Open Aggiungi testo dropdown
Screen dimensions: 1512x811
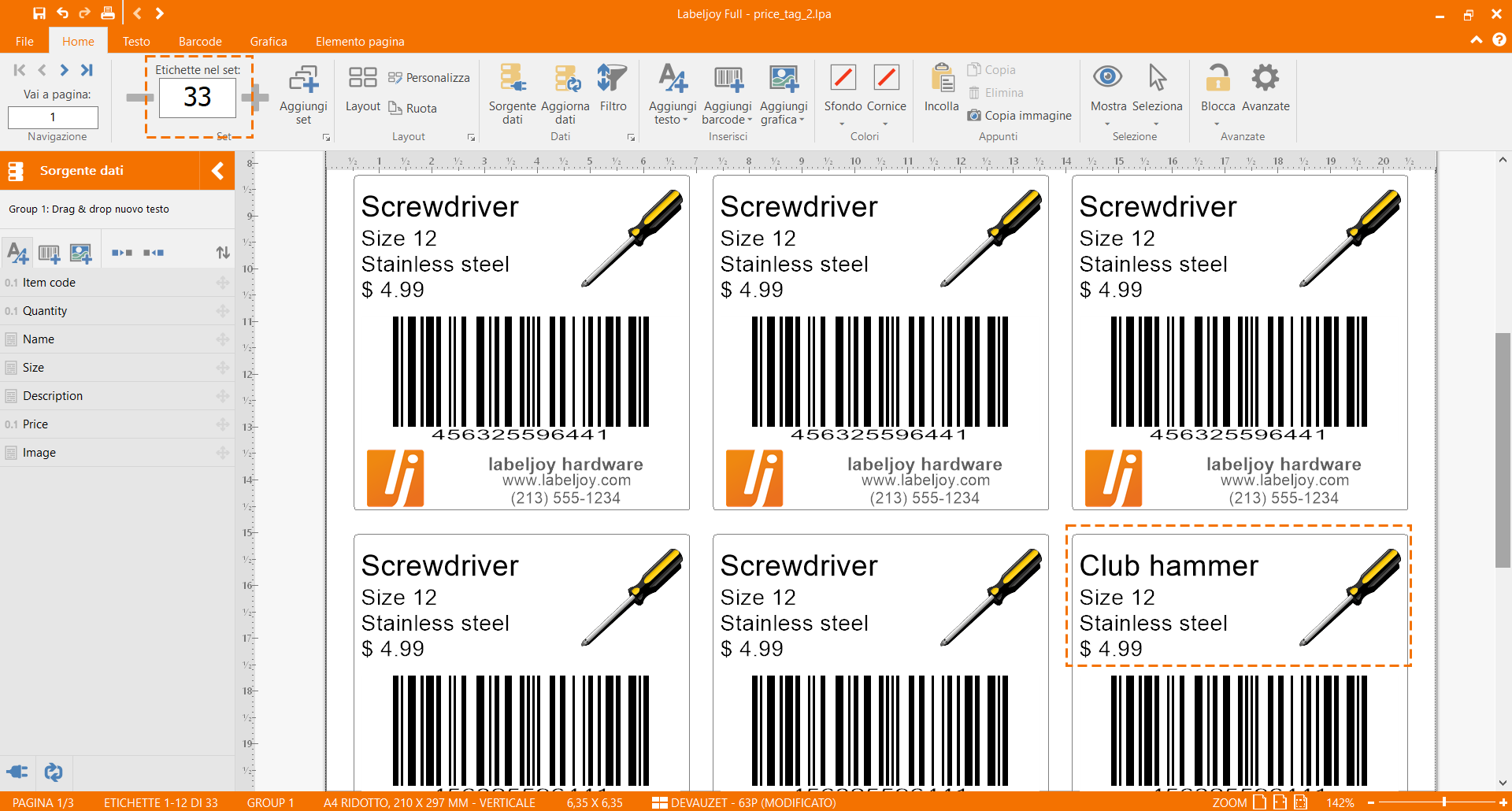[673, 94]
